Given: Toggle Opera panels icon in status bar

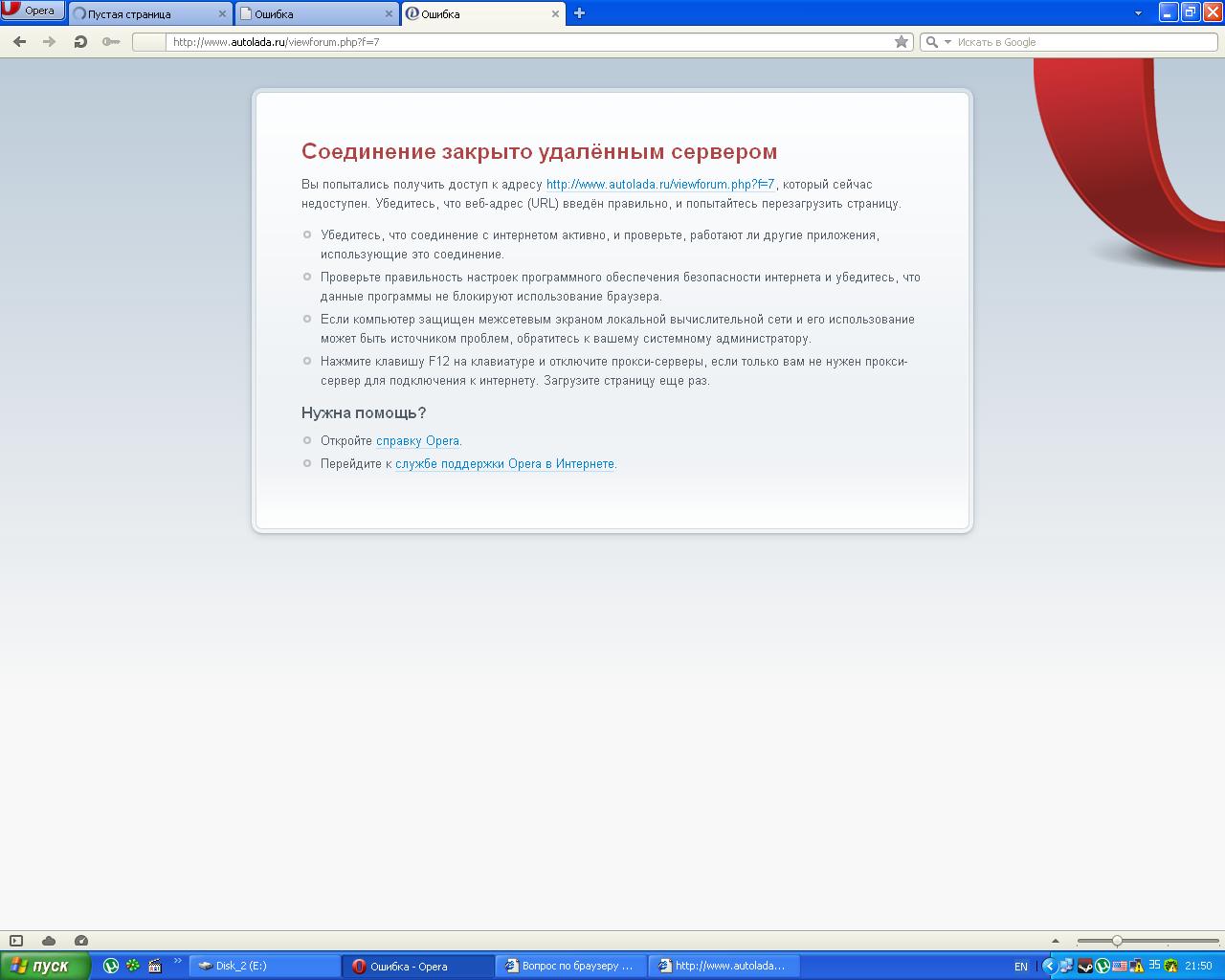Looking at the screenshot, I should (x=16, y=941).
